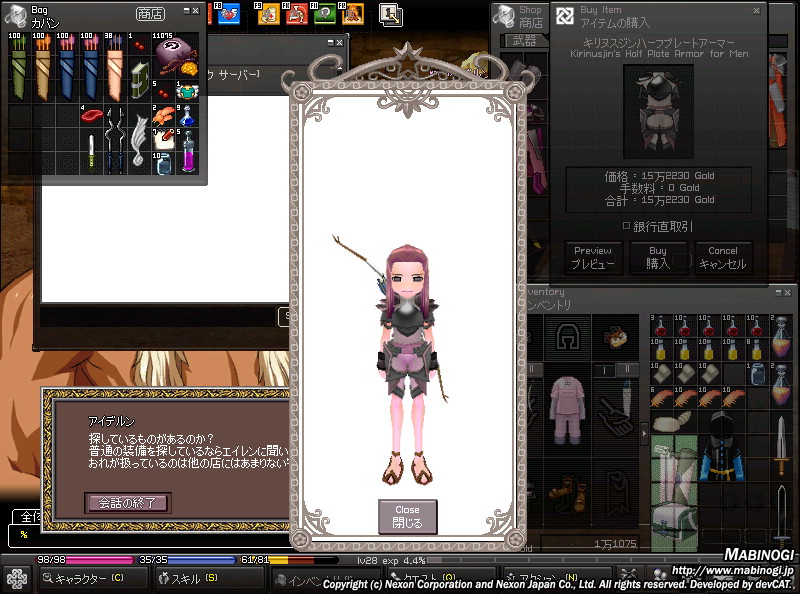This screenshot has height=594, width=800.
Task: Open the 武器 tab in Shop
Action: point(524,41)
